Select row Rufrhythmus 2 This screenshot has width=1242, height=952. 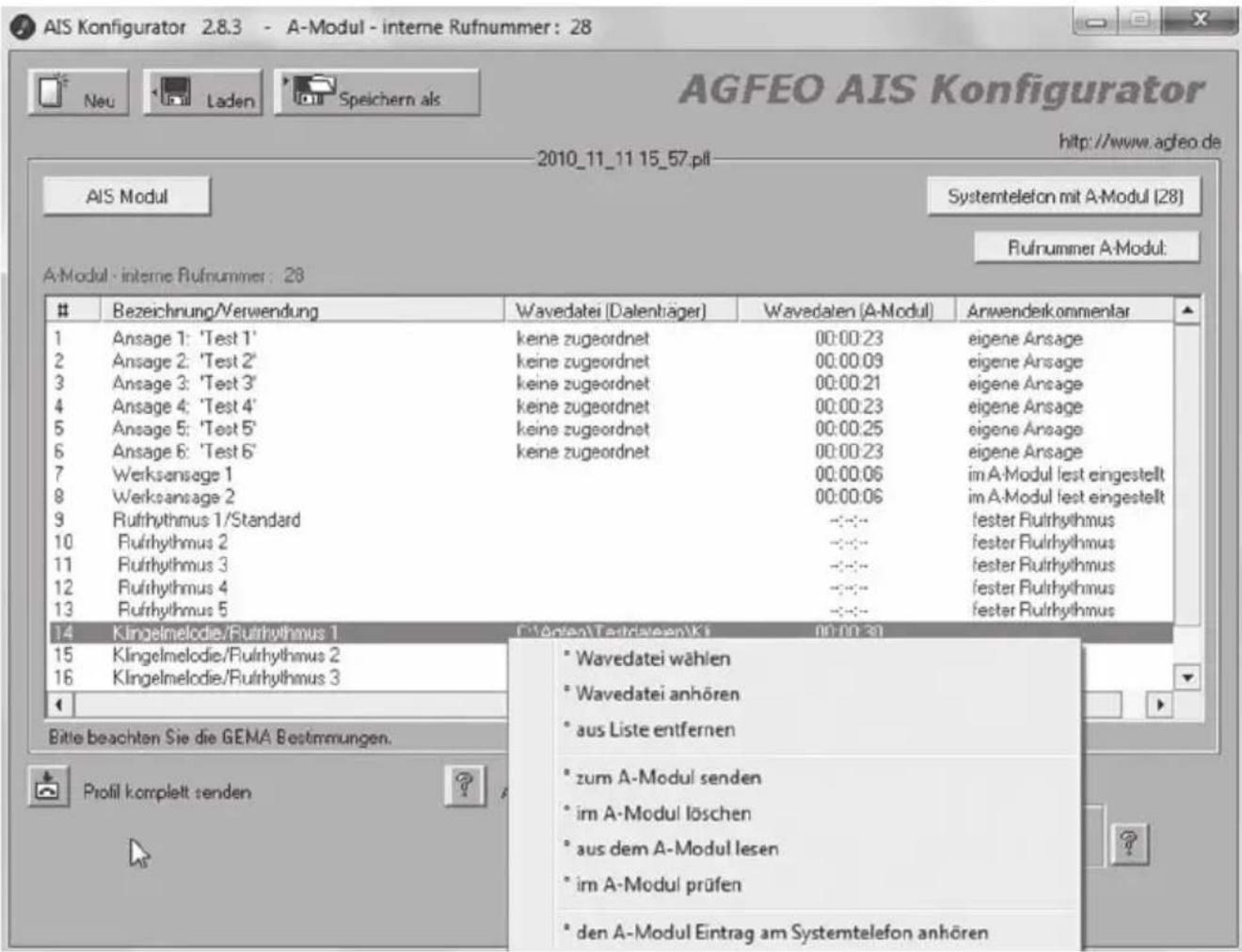pyautogui.click(x=611, y=542)
